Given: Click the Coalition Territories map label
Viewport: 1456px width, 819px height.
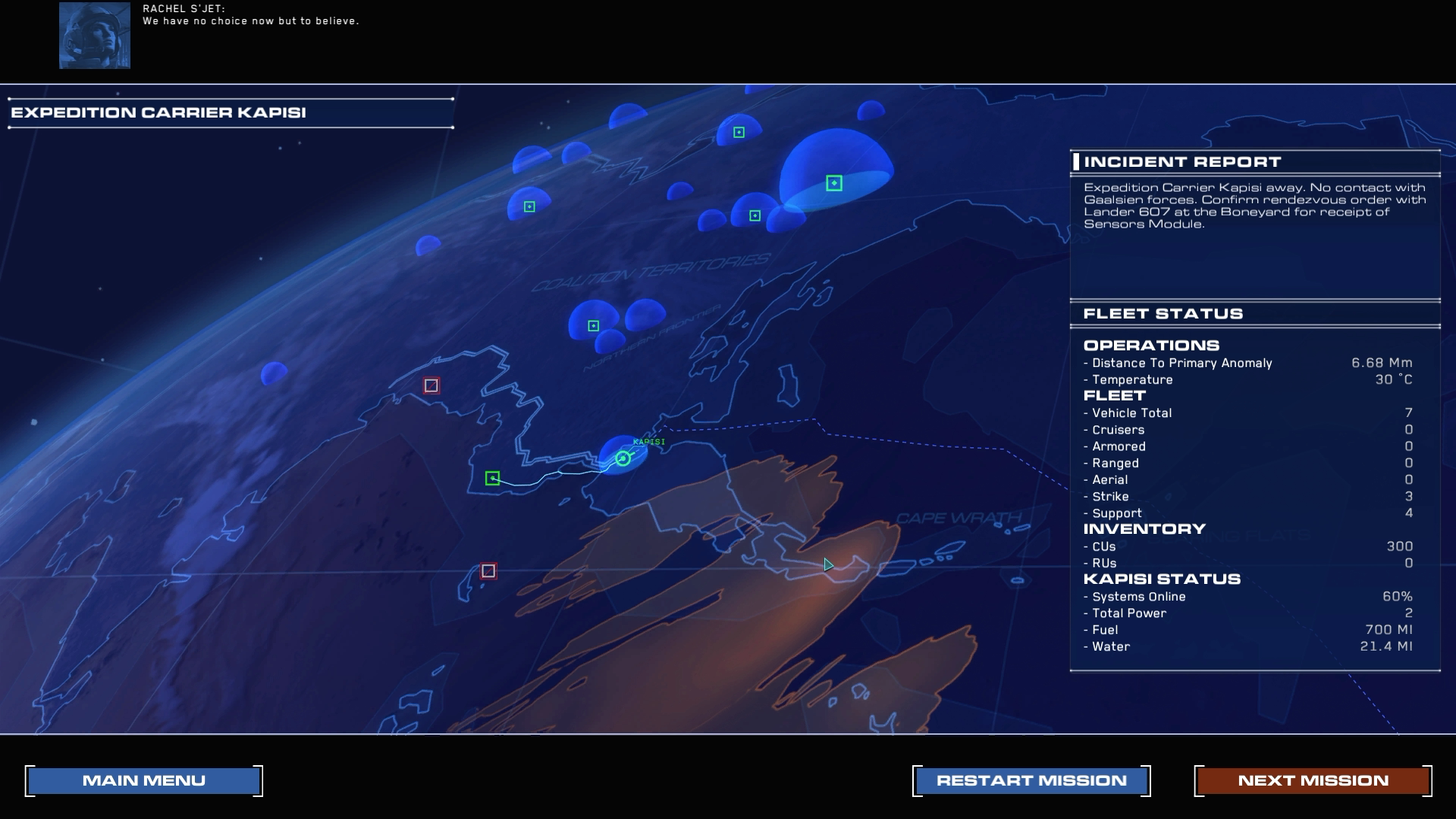Looking at the screenshot, I should (x=651, y=273).
